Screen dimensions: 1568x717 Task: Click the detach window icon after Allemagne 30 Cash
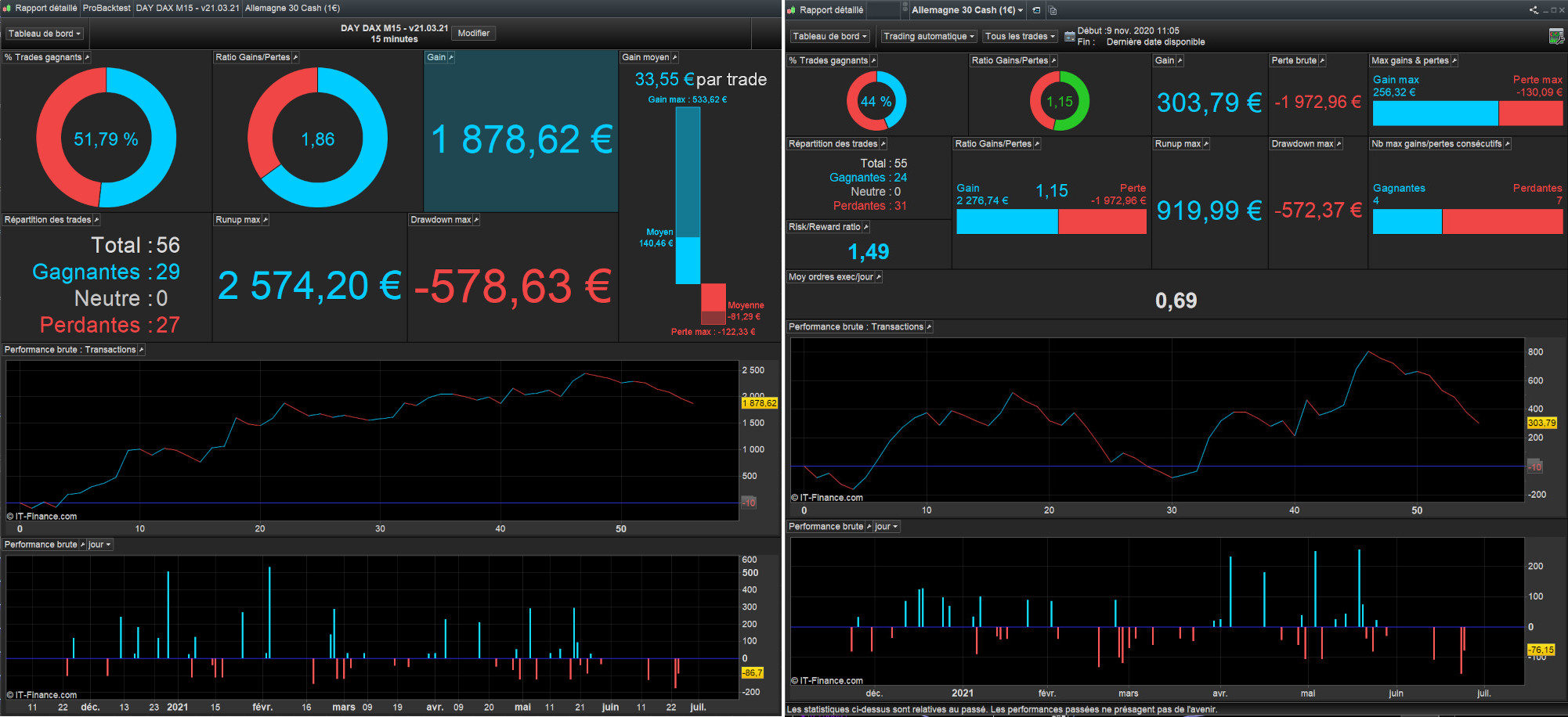click(x=1036, y=10)
